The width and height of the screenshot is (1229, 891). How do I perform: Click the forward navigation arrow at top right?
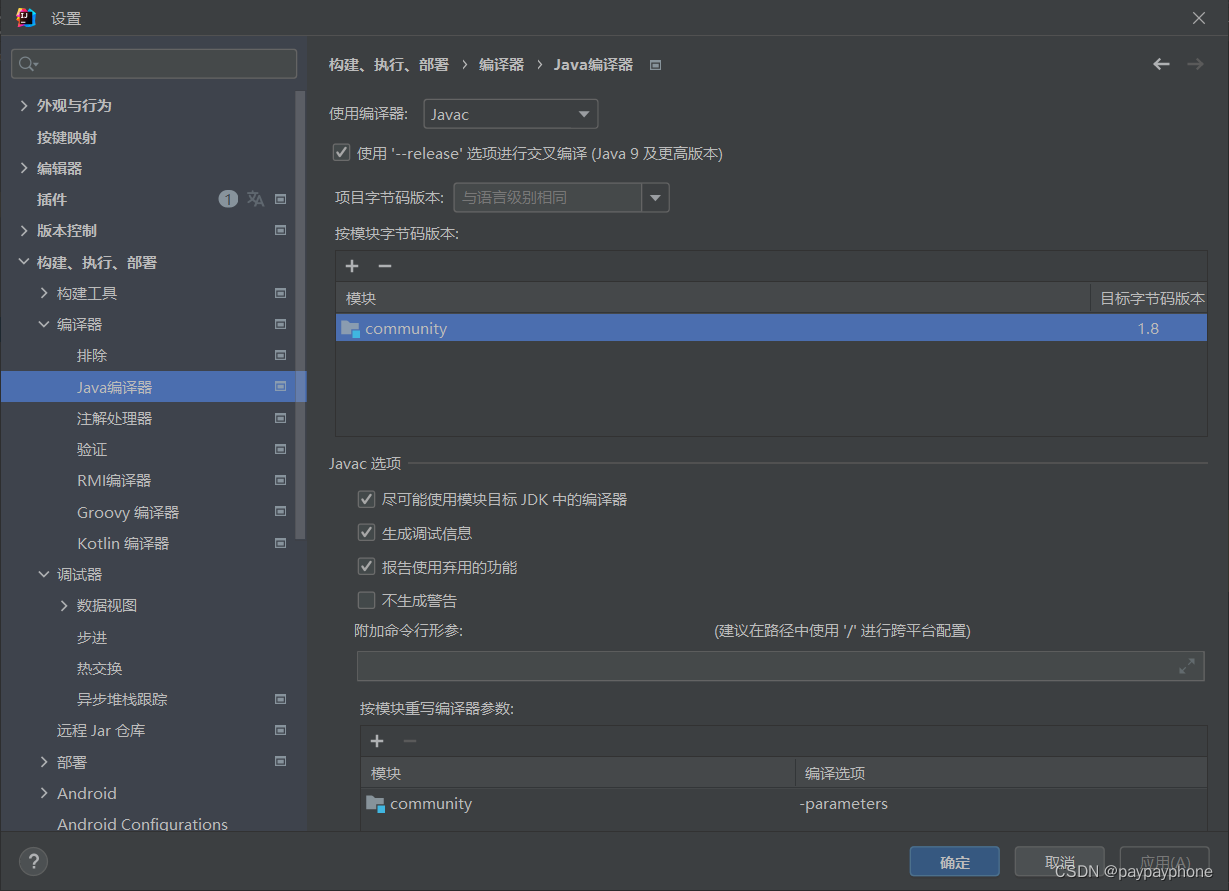click(1195, 63)
